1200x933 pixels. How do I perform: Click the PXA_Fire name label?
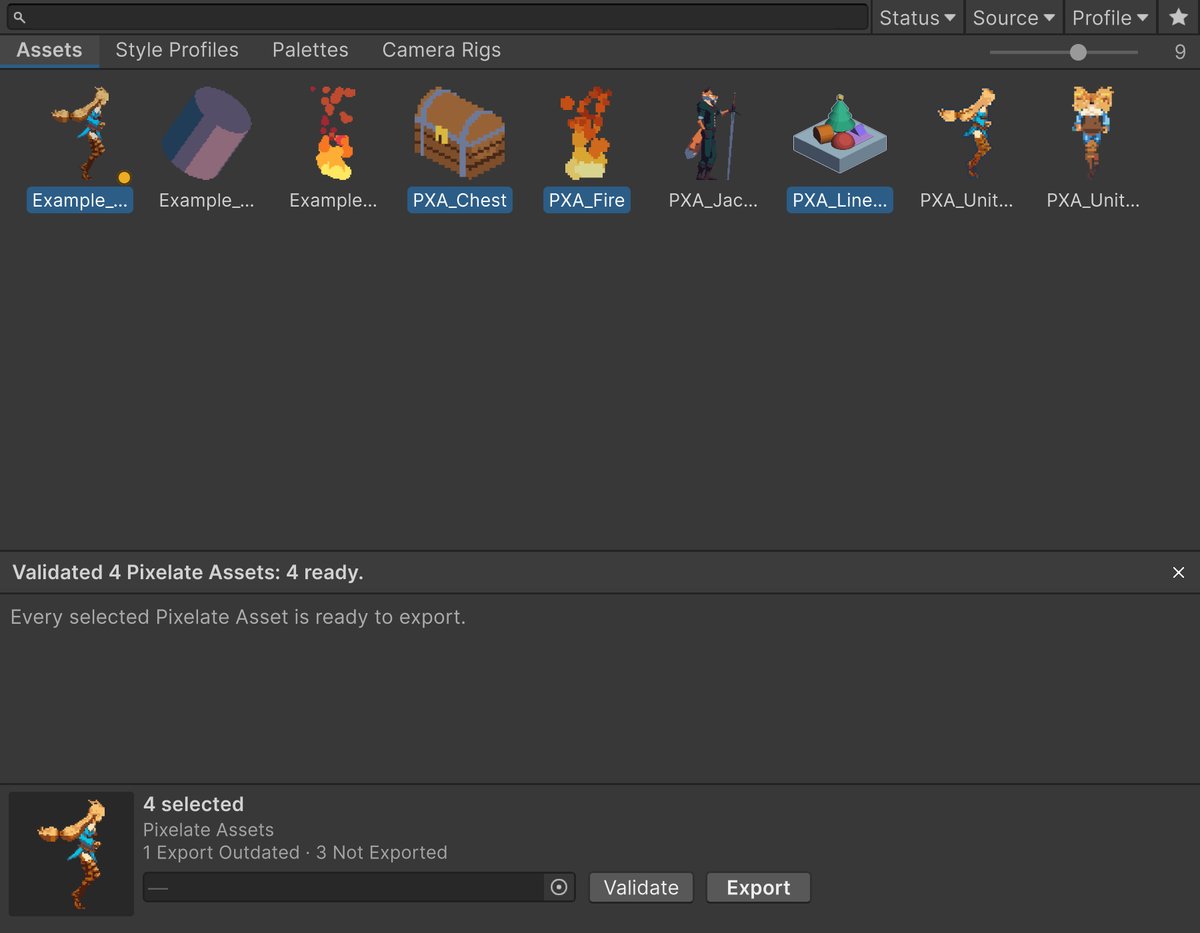click(x=587, y=200)
